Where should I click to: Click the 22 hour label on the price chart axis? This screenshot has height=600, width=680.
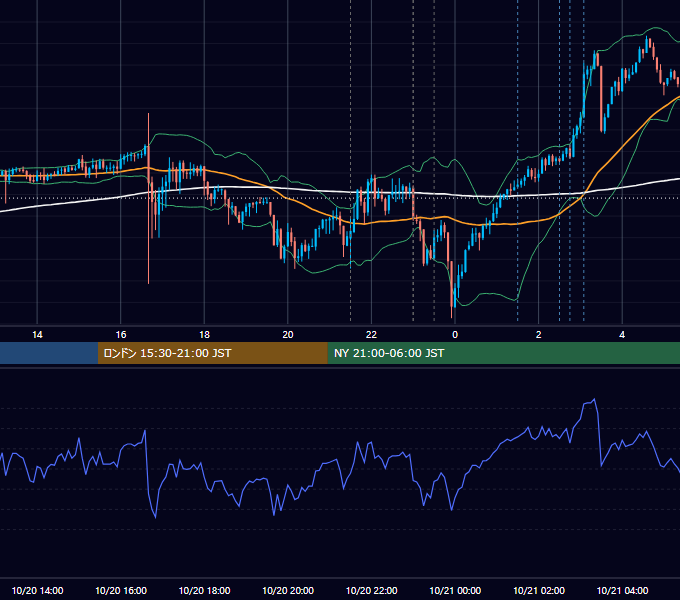tap(371, 335)
